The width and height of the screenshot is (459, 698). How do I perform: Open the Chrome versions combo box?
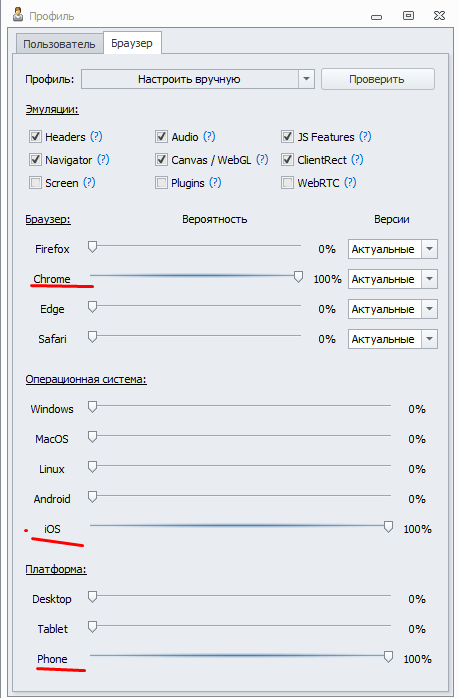click(x=393, y=279)
